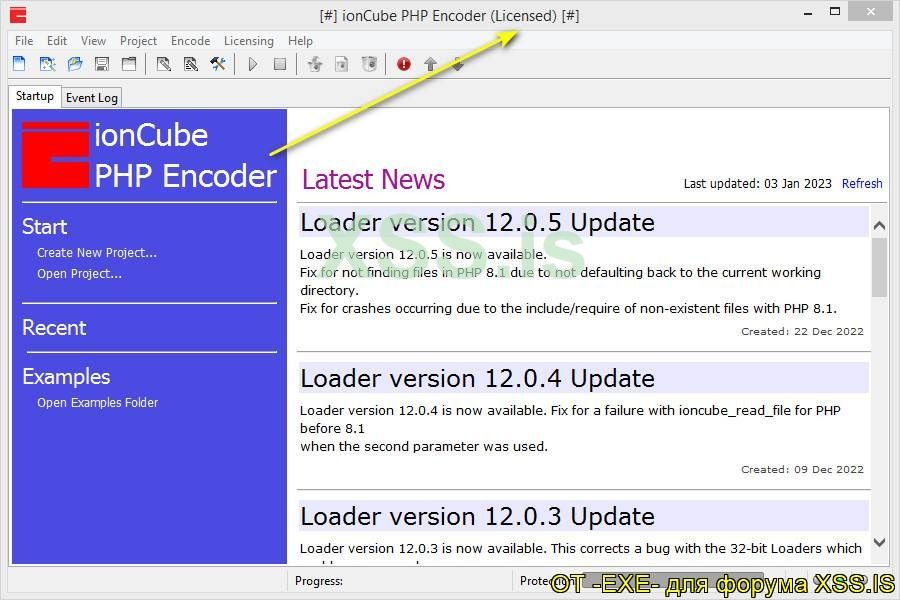Open the hammer and wrench tools icon
900x600 pixels.
[218, 64]
